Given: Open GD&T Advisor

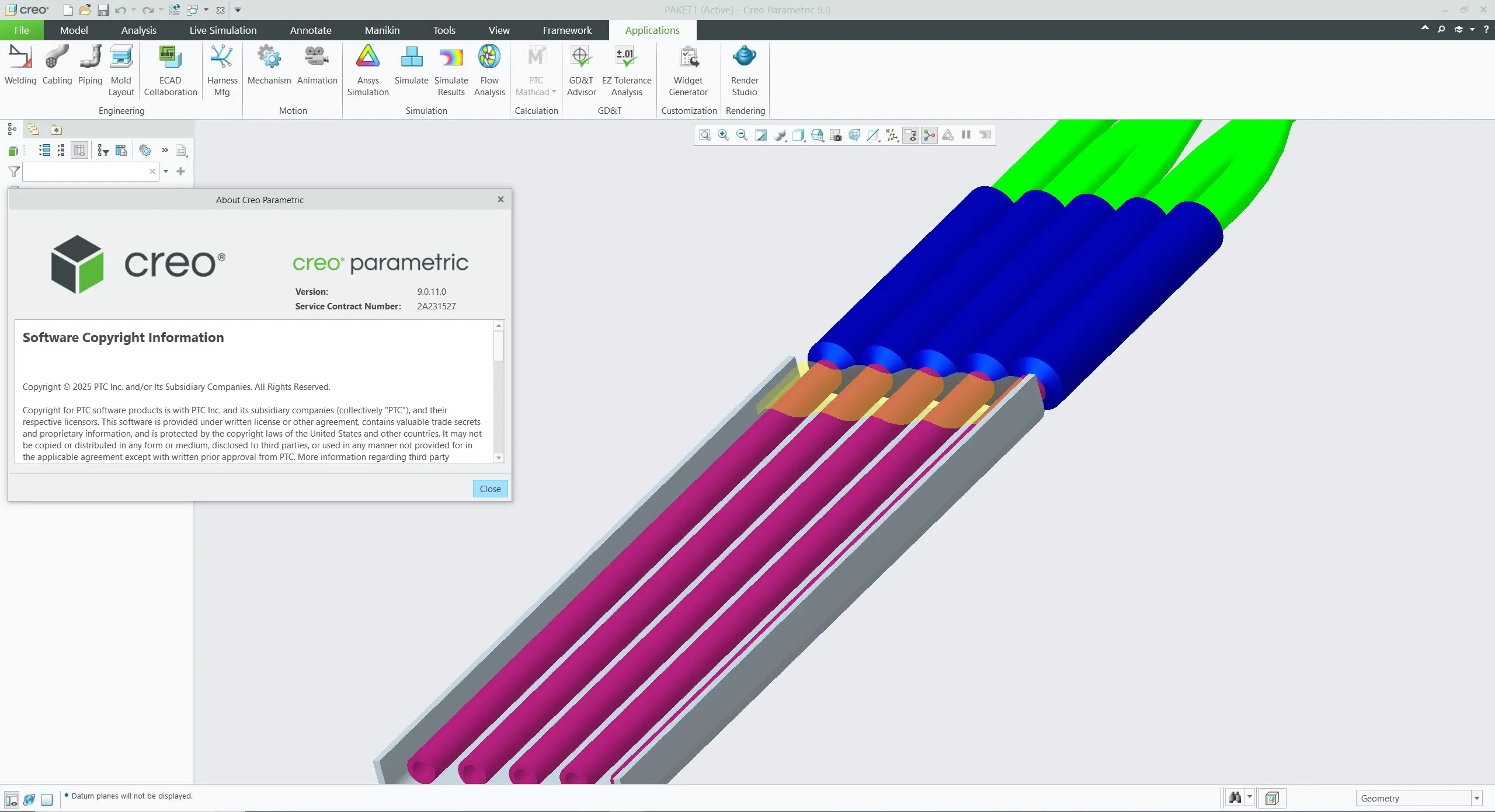Looking at the screenshot, I should click(x=581, y=71).
